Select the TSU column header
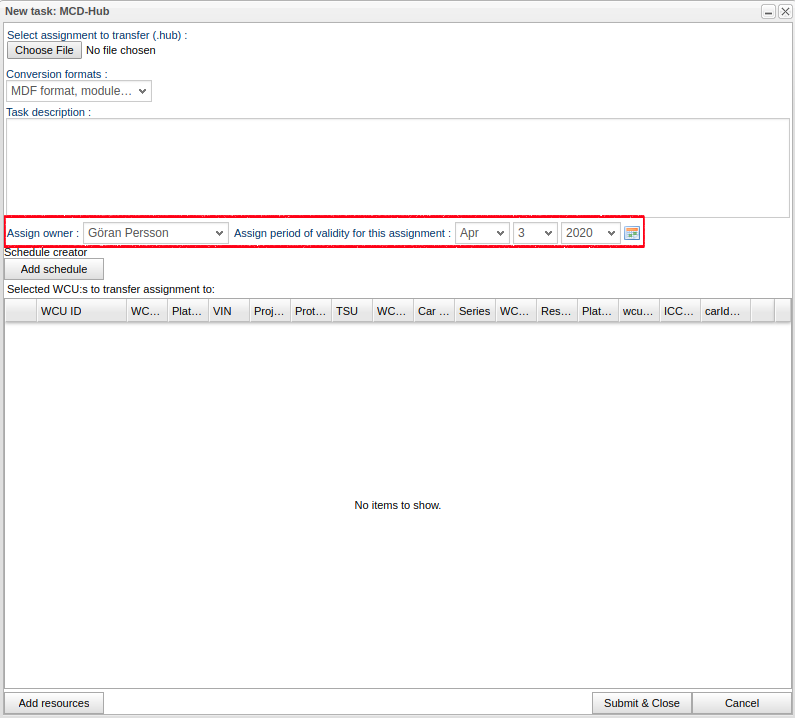The width and height of the screenshot is (795, 718). click(351, 311)
